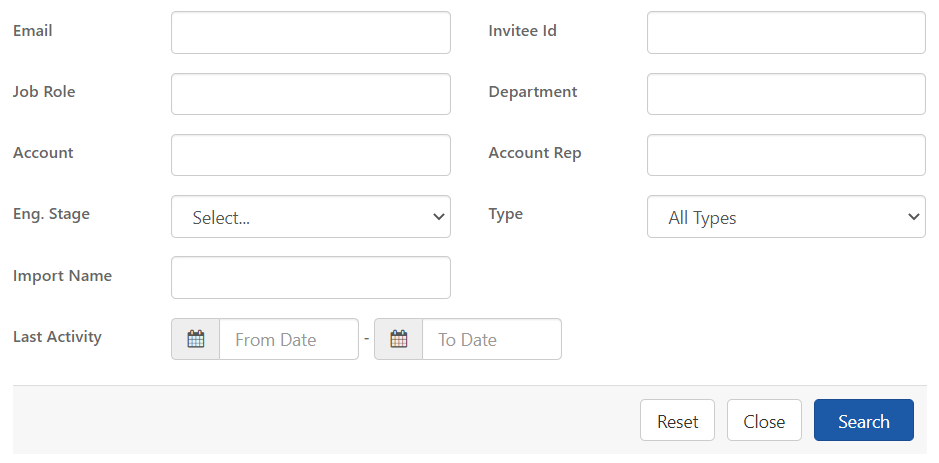Screen dimensions: 939x463
Task: Click the Close button
Action: coord(764,420)
